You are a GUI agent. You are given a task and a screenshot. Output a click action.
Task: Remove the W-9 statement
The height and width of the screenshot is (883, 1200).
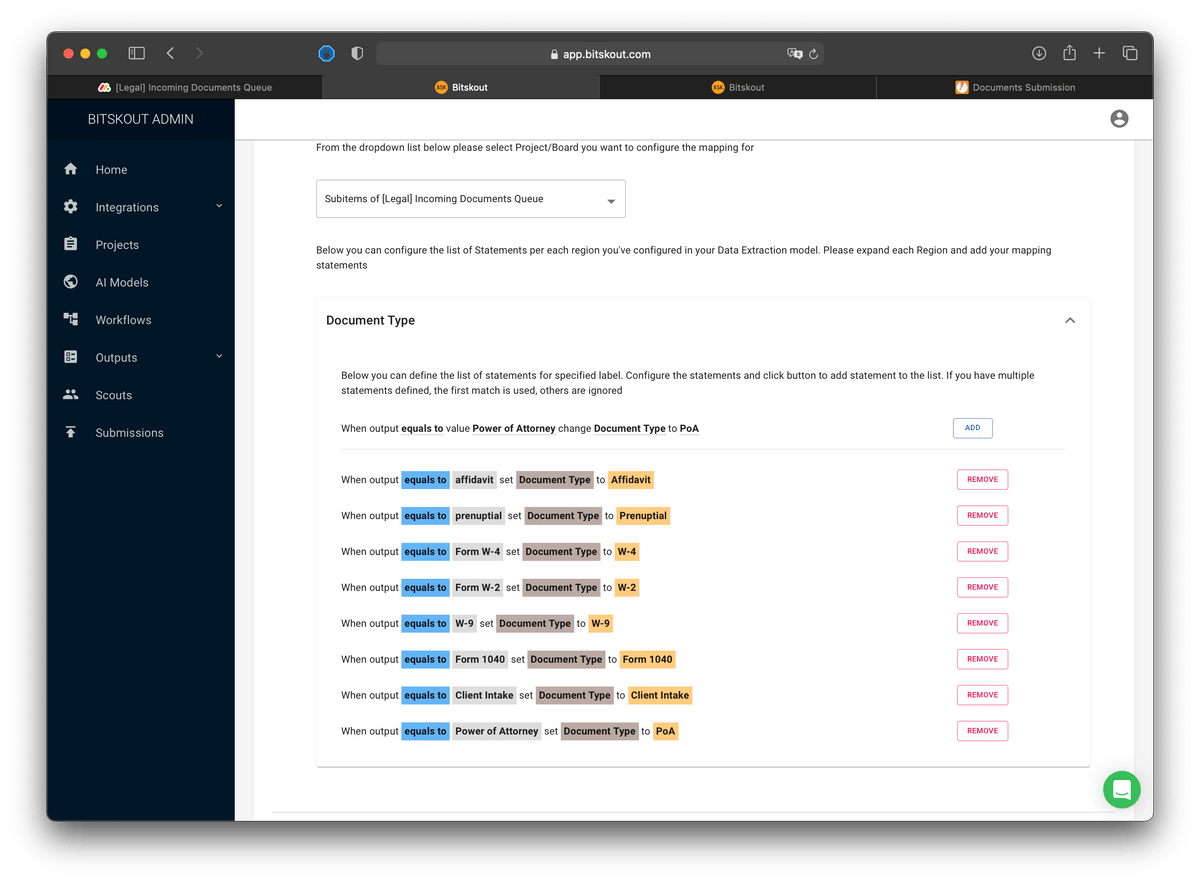pyautogui.click(x=982, y=623)
